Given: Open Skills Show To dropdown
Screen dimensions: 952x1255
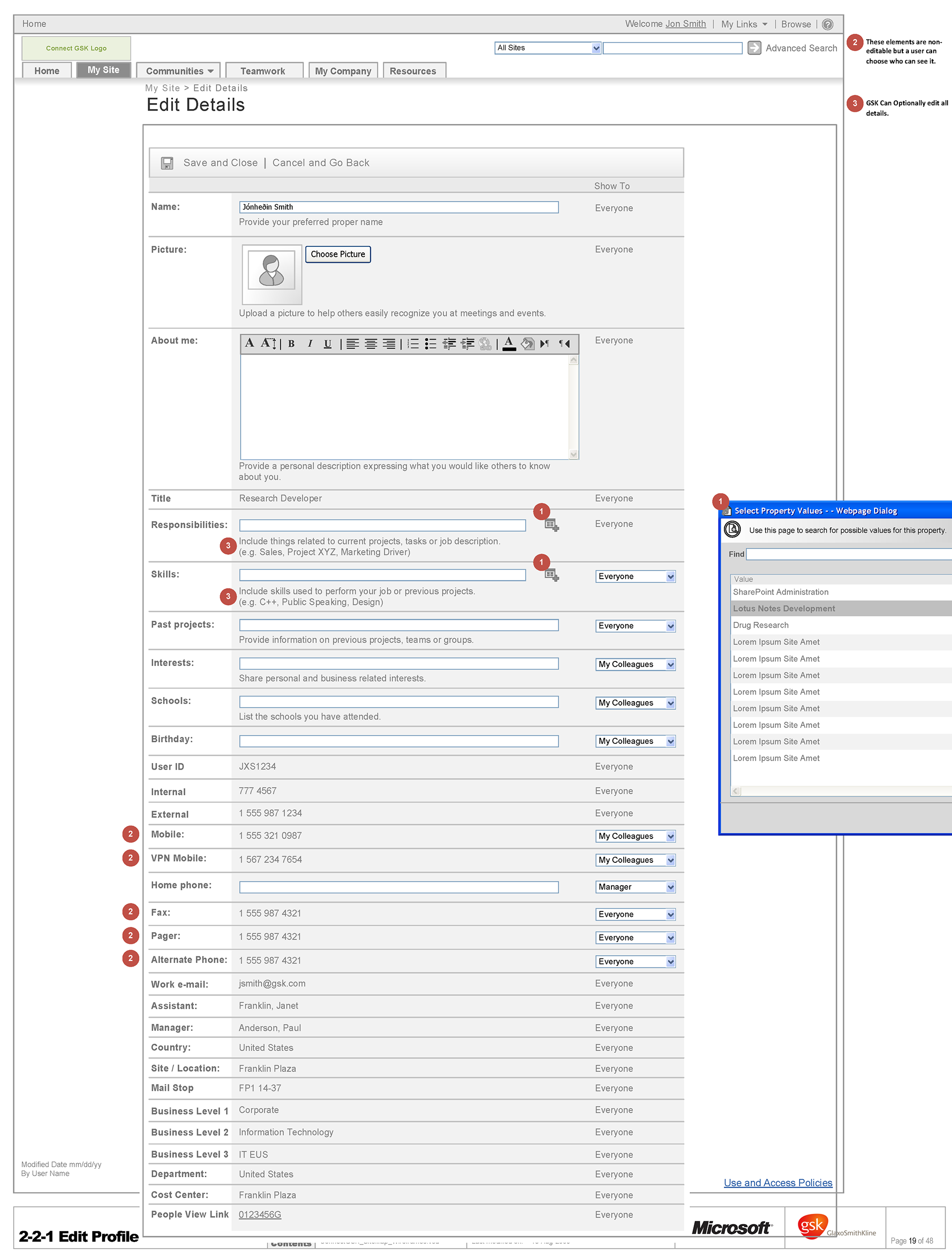Looking at the screenshot, I should coord(670,577).
